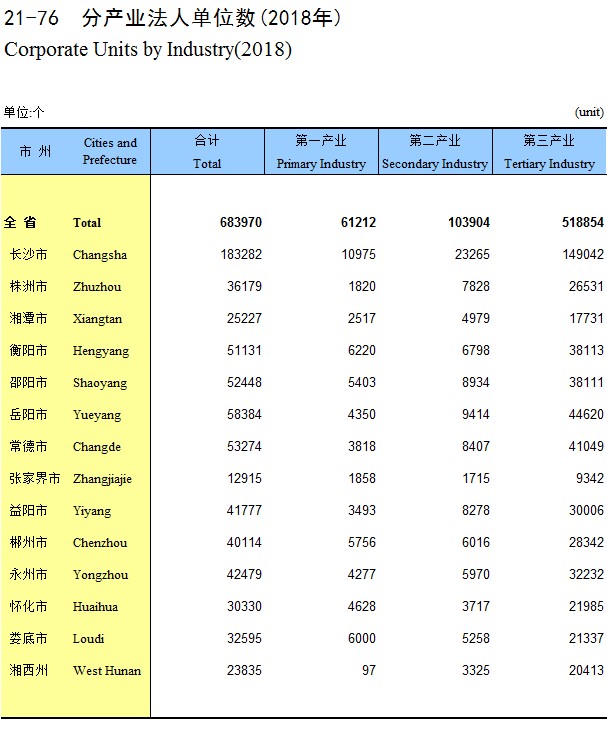
Task: Select the 'Yongzhou' row label
Action: pyautogui.click(x=100, y=575)
